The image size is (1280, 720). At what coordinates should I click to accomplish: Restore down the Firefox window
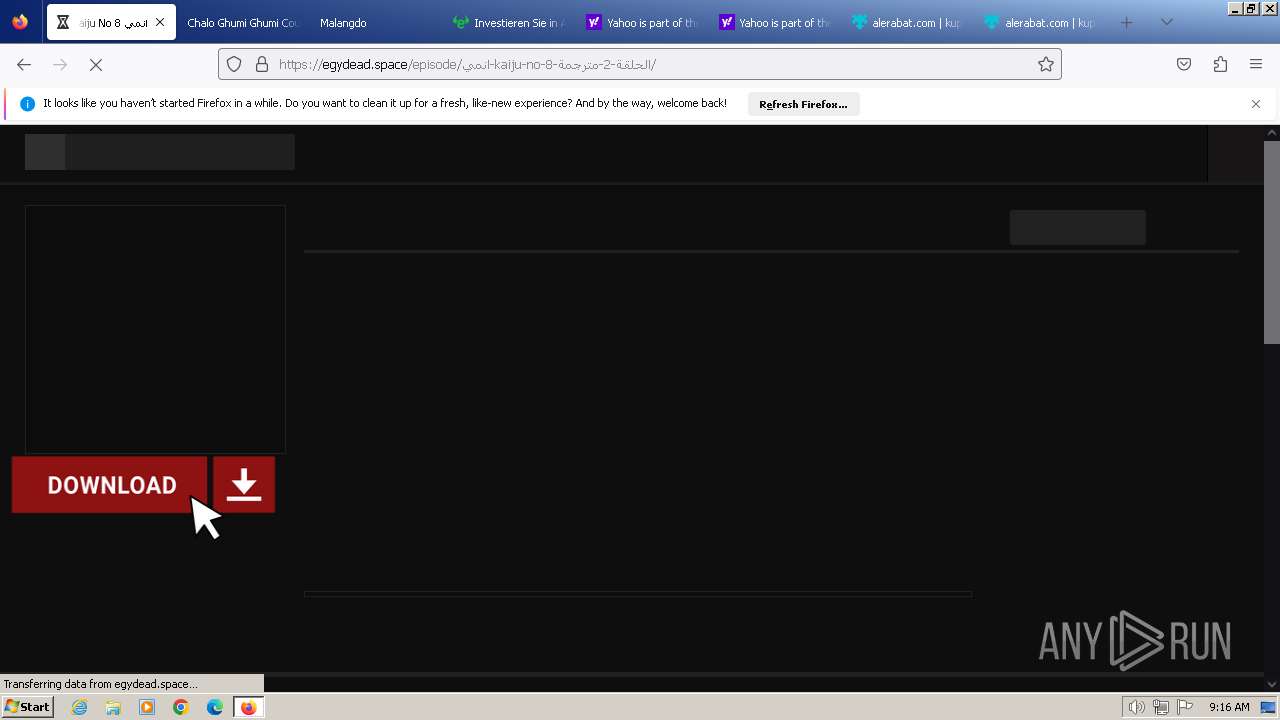click(1251, 8)
